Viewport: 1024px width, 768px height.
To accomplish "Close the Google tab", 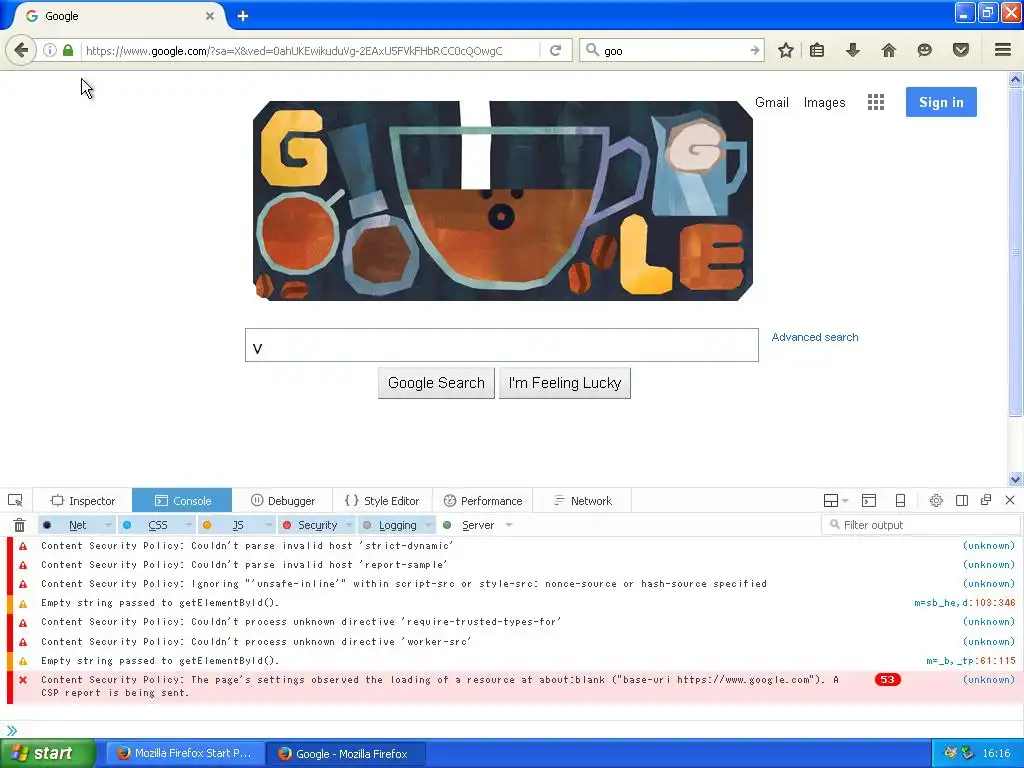I will point(210,16).
